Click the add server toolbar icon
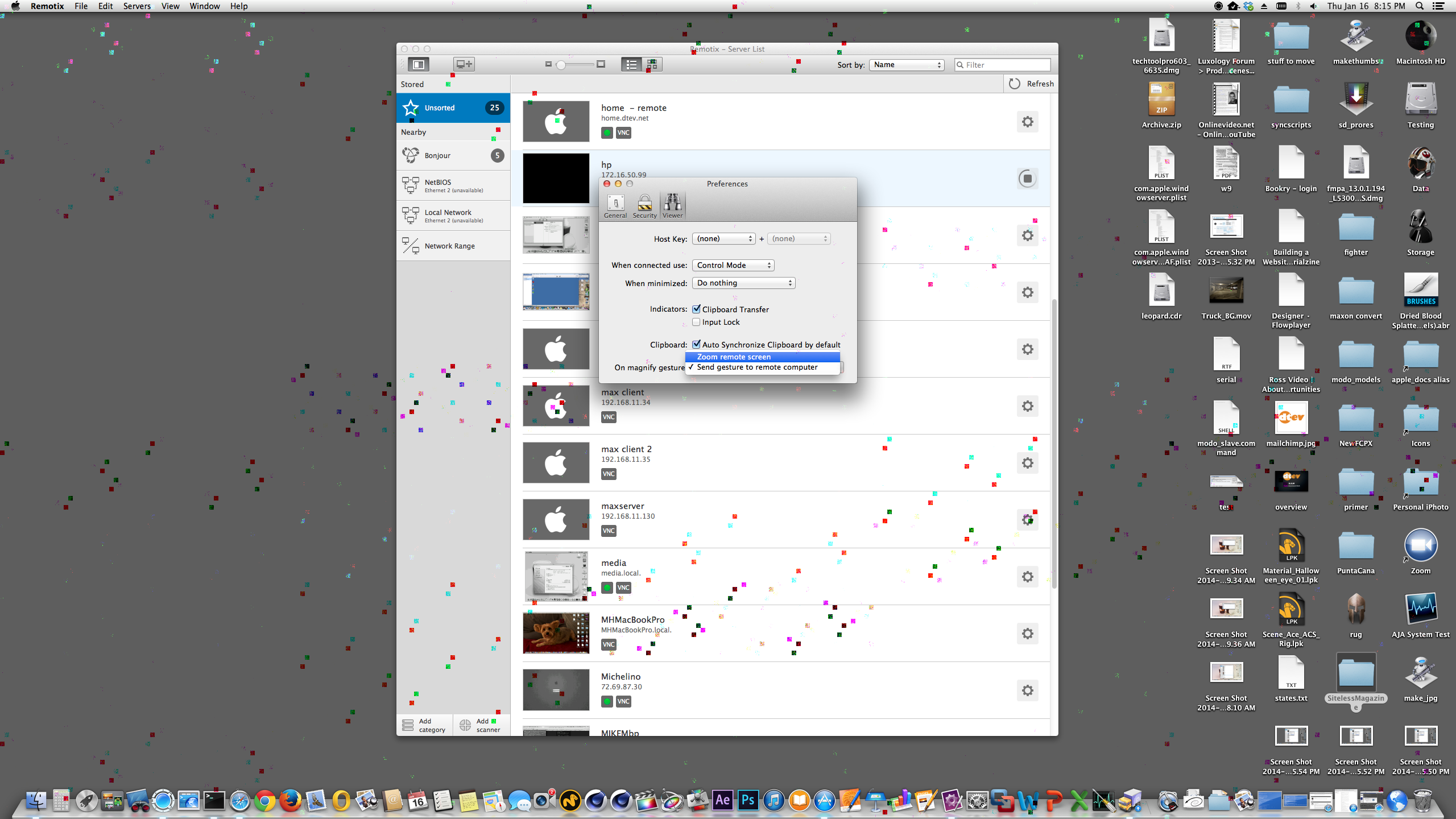The image size is (1456, 819). tap(464, 64)
